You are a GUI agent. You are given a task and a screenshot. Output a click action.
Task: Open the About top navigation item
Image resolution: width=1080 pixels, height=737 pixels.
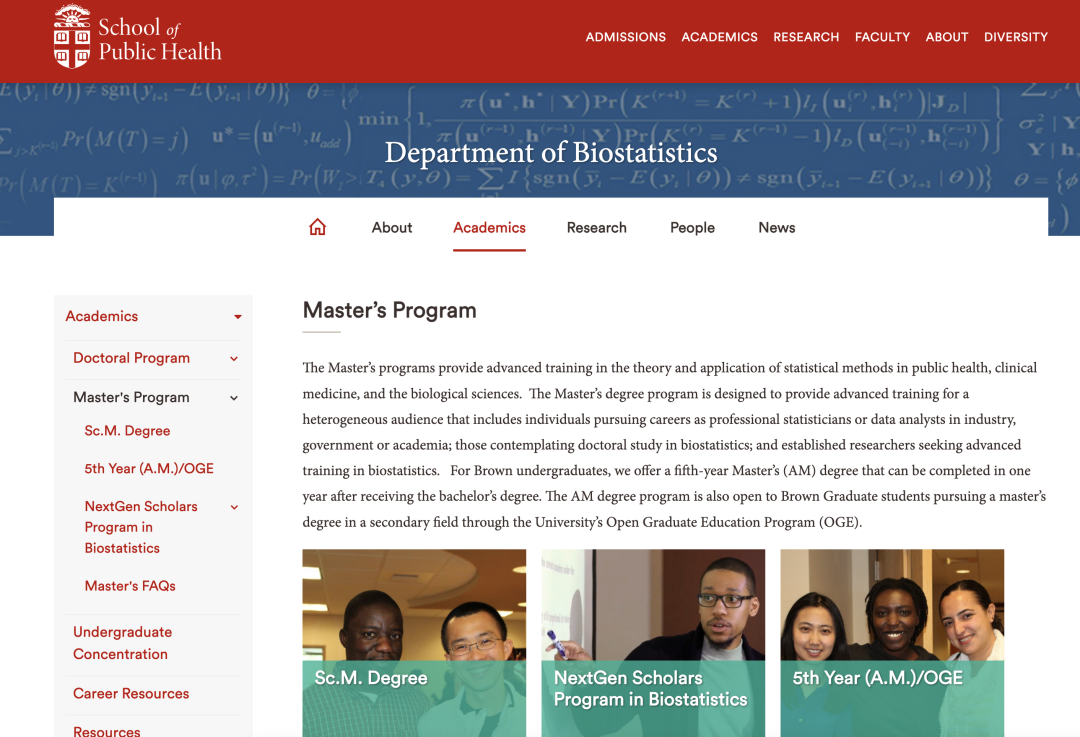[x=946, y=37]
